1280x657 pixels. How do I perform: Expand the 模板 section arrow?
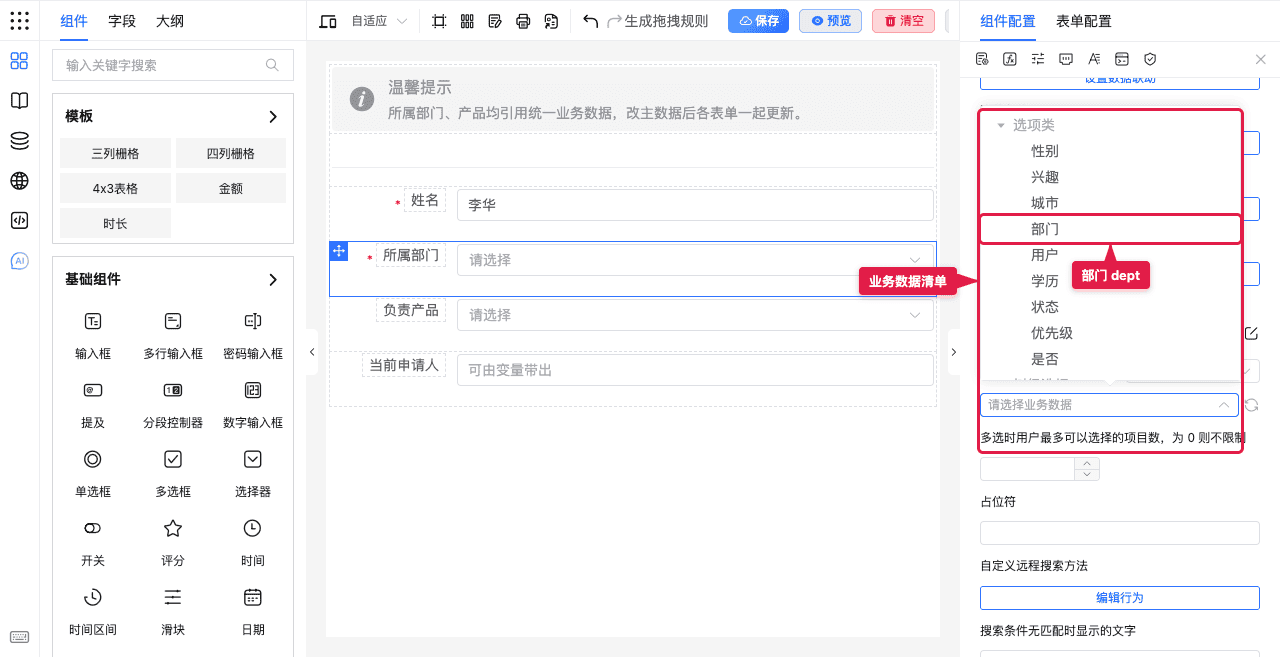[273, 117]
